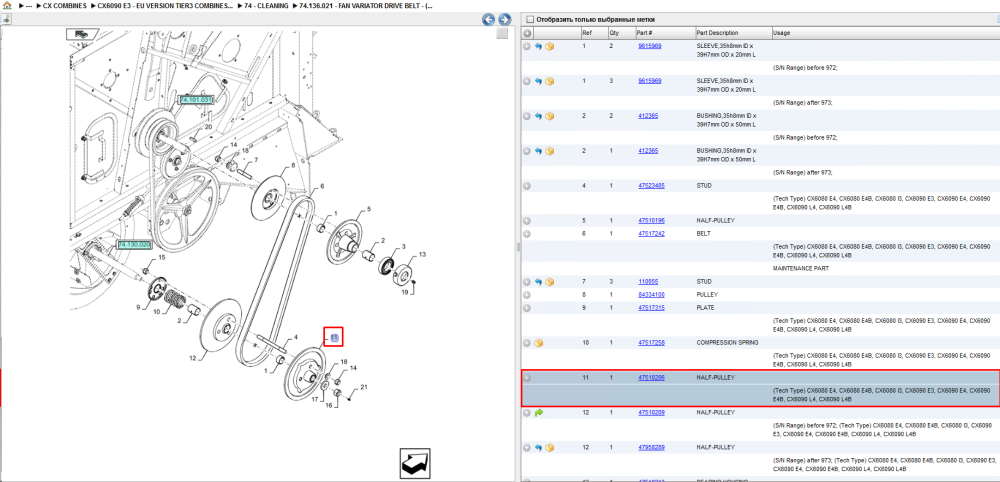This screenshot has width=1000, height=482.
Task: Click the vehicle orientation icon on the diagram
Action: [x=80, y=33]
